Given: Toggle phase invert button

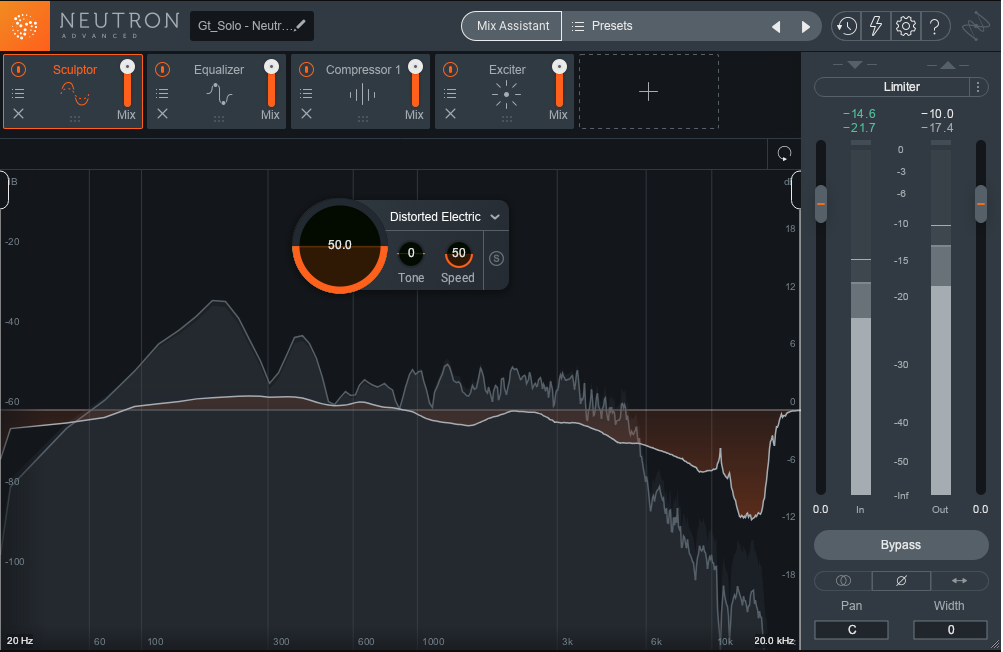Looking at the screenshot, I should (x=901, y=580).
